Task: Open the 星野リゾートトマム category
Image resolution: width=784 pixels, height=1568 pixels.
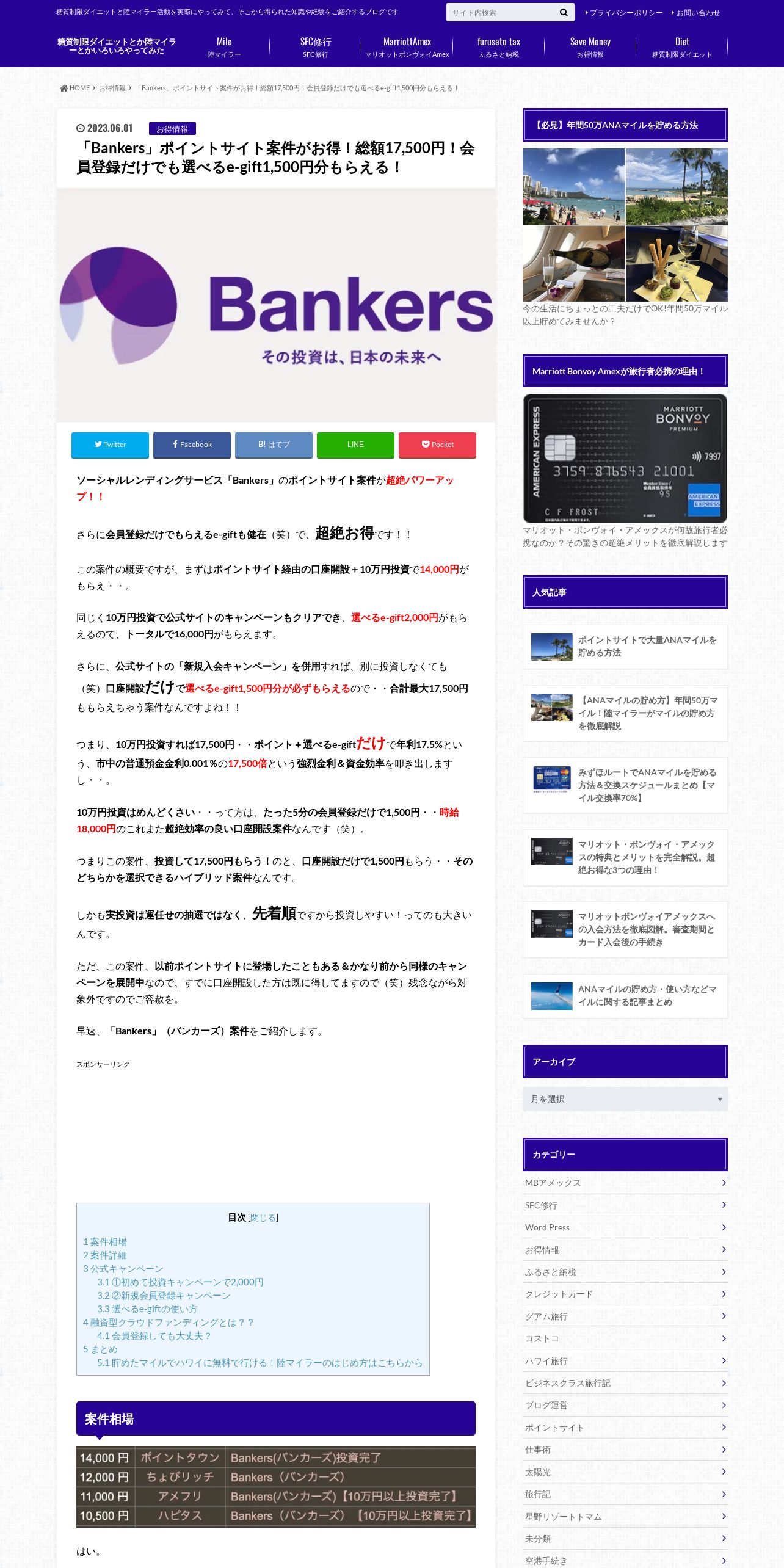Action: click(x=625, y=1516)
